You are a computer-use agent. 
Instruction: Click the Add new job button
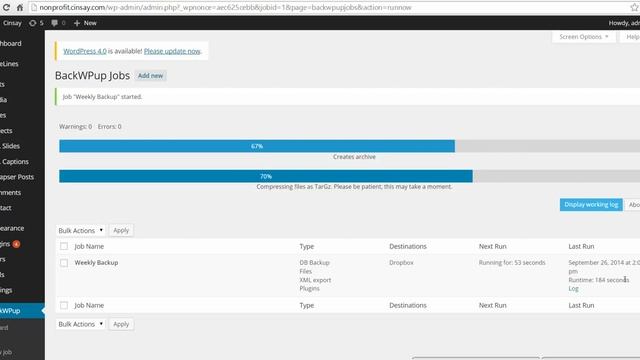click(150, 76)
